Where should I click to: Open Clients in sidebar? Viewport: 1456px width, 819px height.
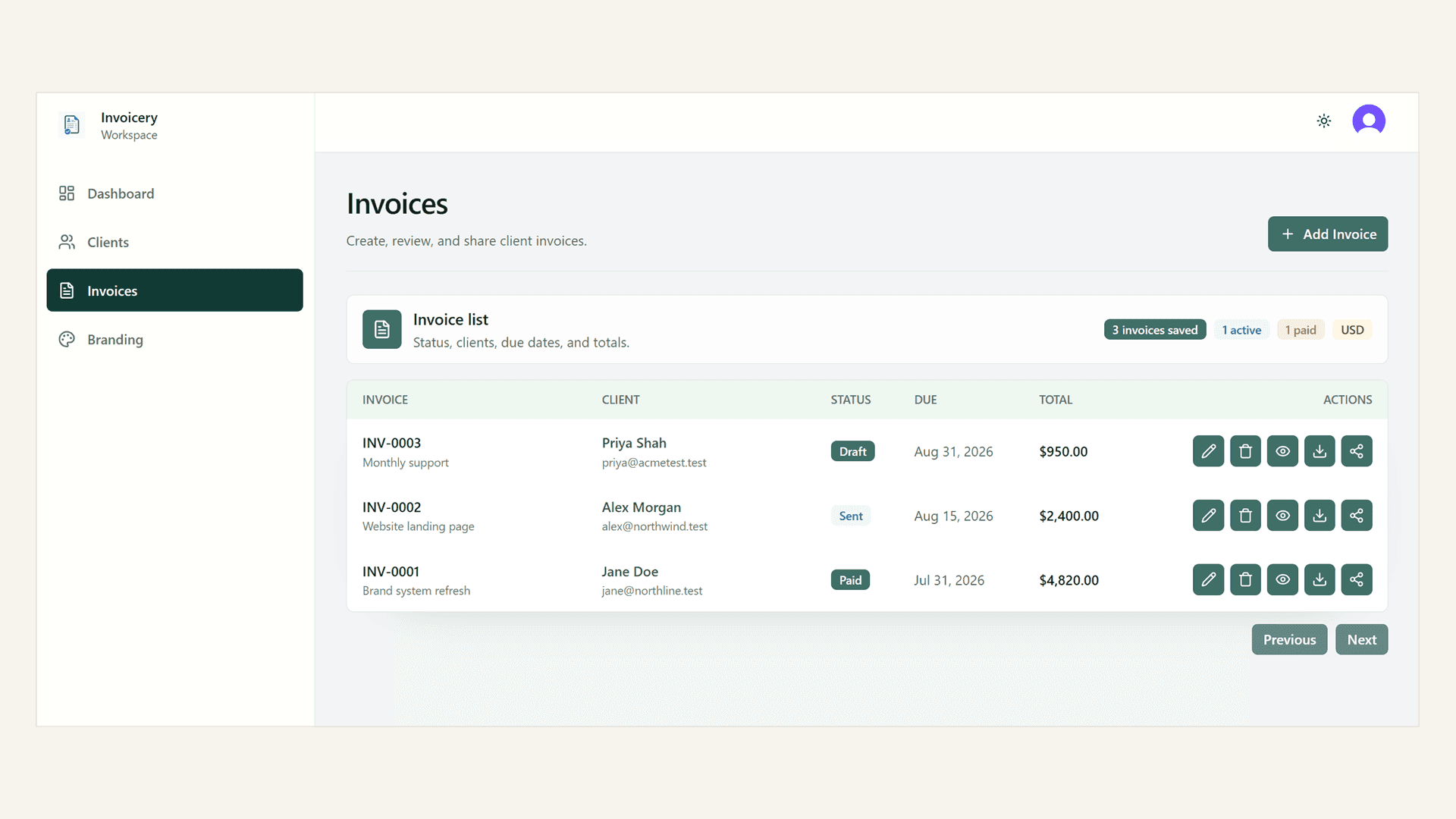coord(174,242)
